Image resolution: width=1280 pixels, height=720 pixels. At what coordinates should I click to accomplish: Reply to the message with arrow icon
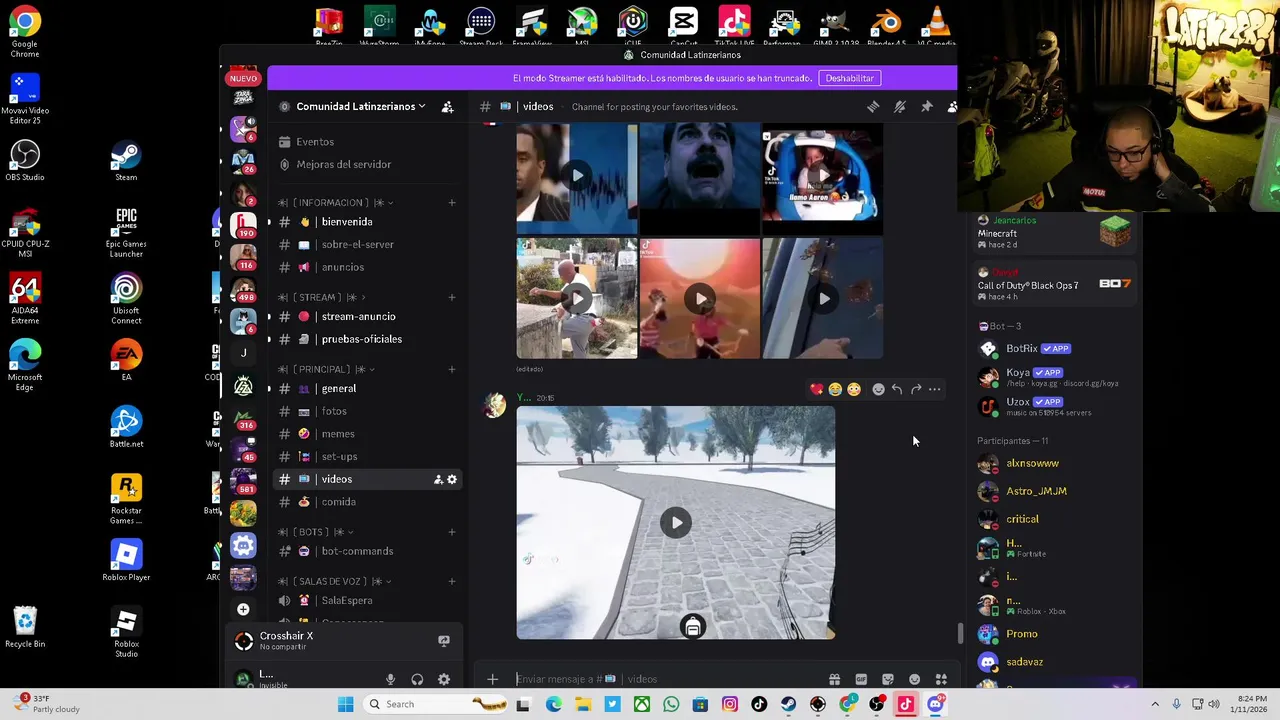pyautogui.click(x=897, y=389)
